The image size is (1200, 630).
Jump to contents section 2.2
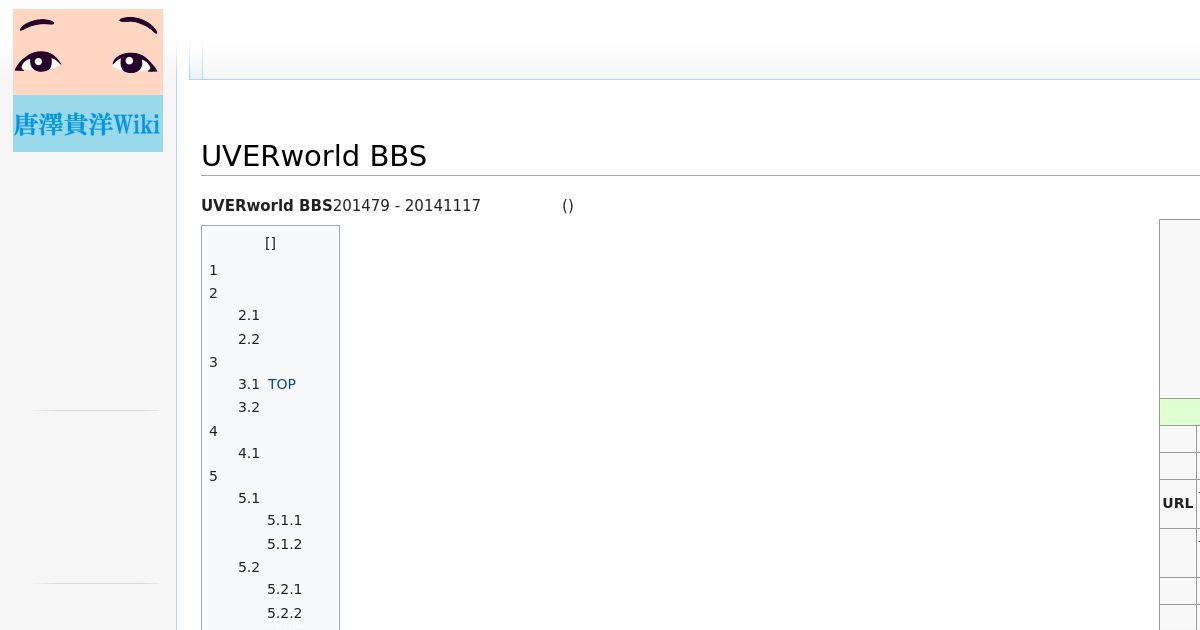249,339
